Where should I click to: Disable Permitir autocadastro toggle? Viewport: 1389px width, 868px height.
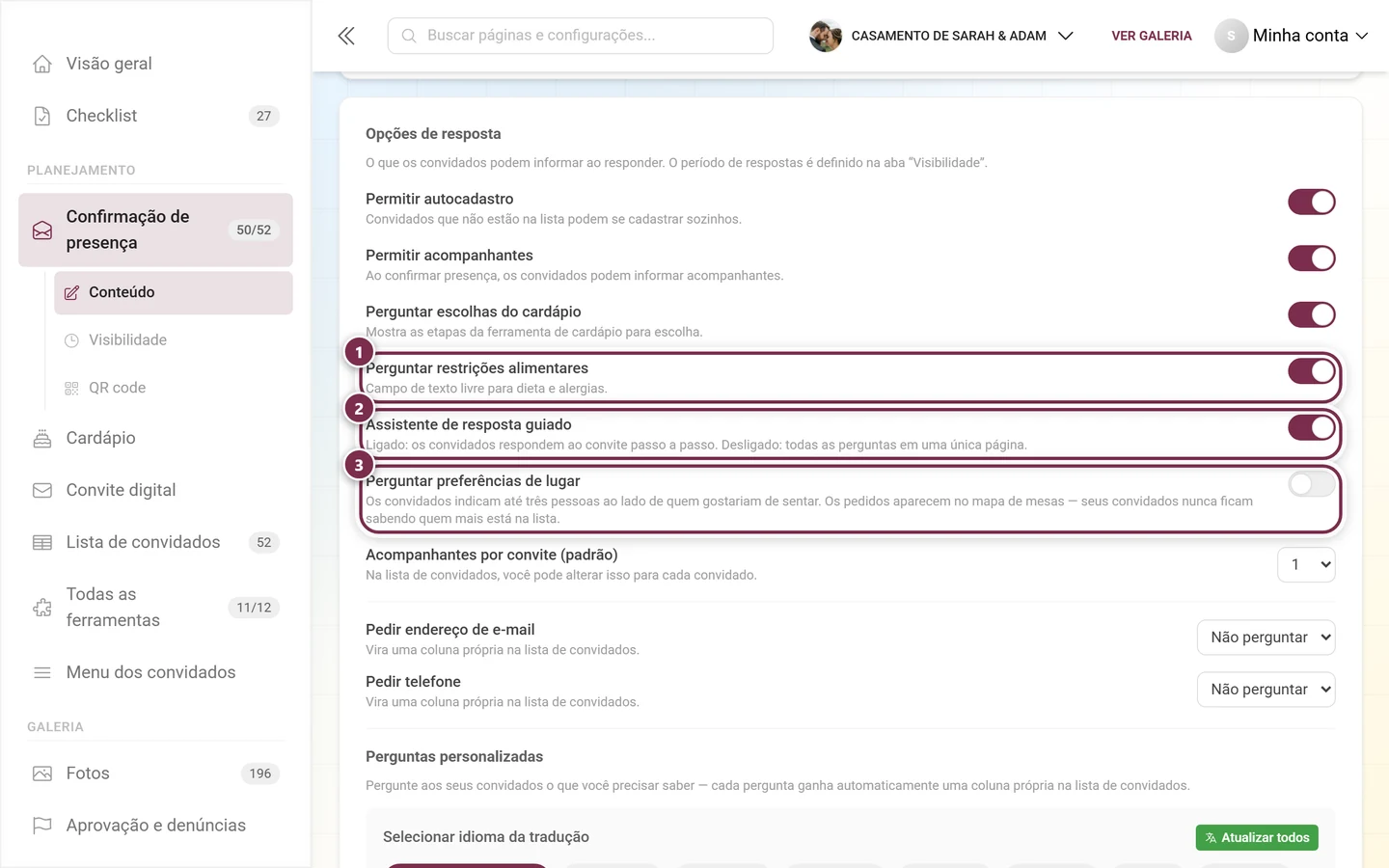pyautogui.click(x=1312, y=202)
